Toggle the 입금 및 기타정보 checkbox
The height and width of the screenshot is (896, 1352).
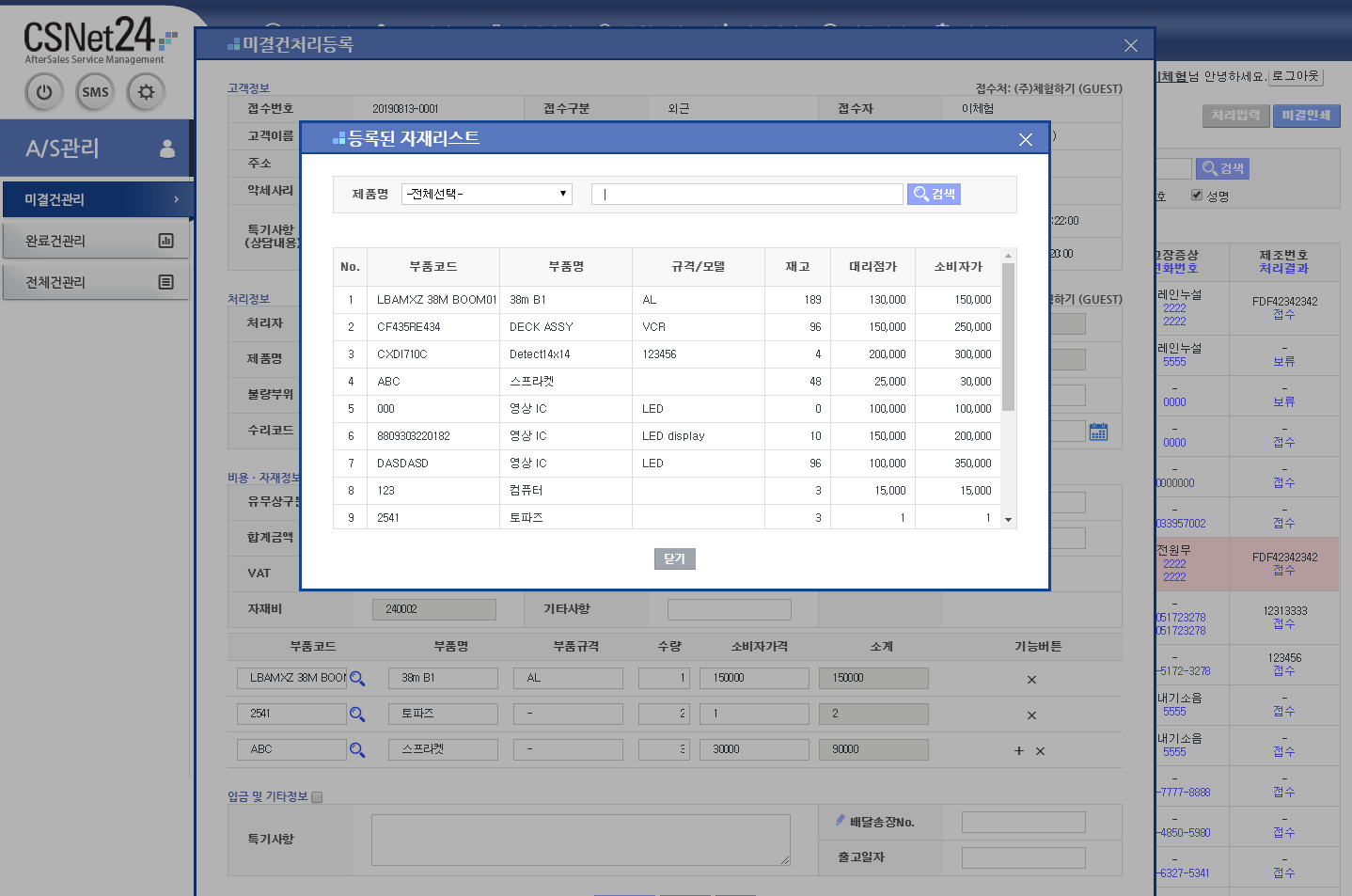click(317, 797)
